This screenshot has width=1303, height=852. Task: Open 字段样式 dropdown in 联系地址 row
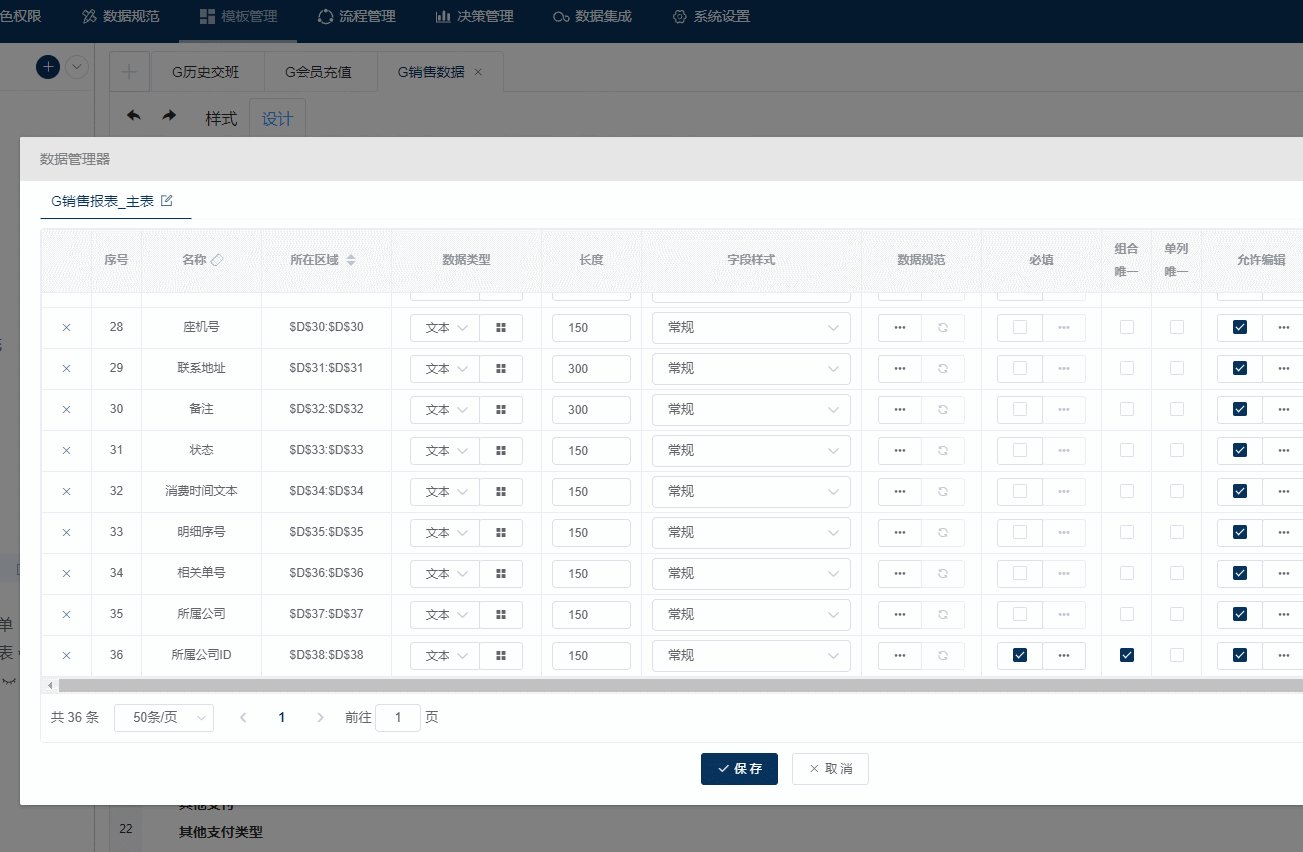pos(751,369)
